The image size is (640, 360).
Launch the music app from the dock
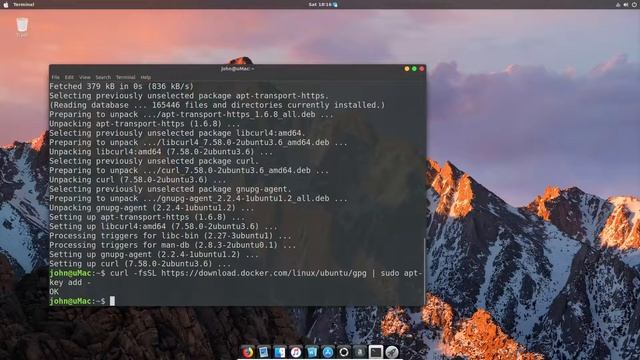coord(296,352)
